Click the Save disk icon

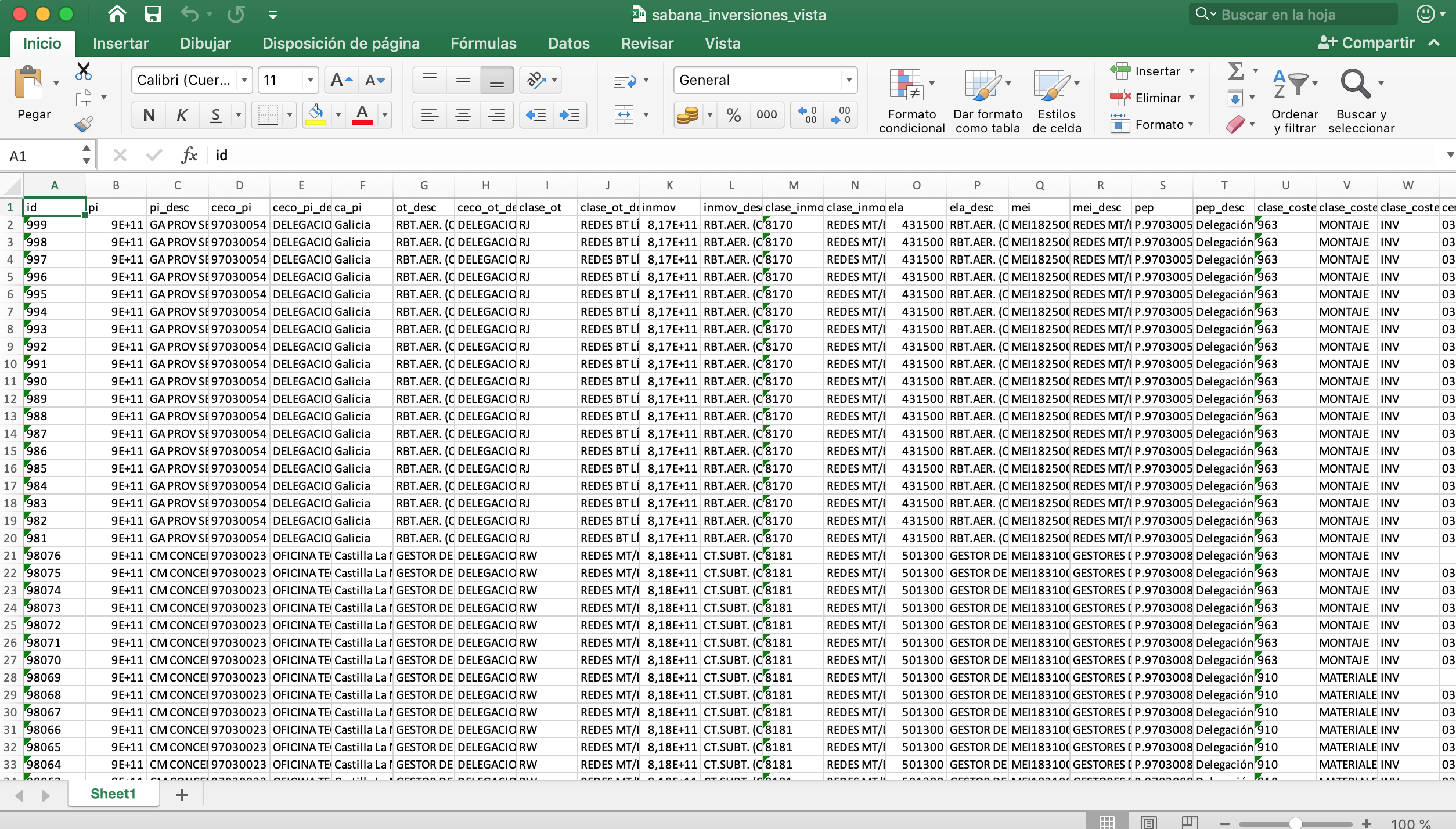click(x=153, y=14)
